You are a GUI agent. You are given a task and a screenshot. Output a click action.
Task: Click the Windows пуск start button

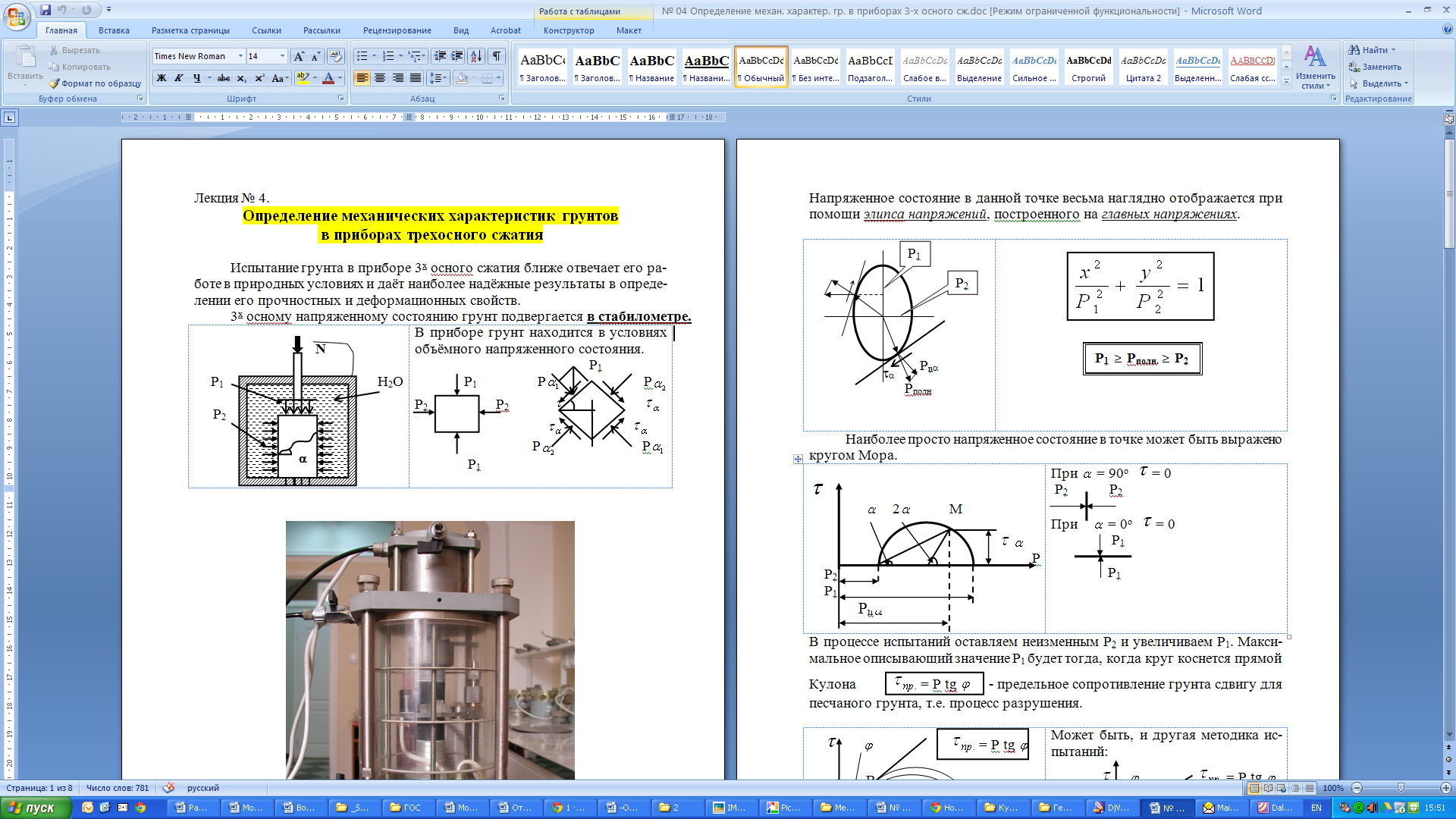(x=36, y=808)
